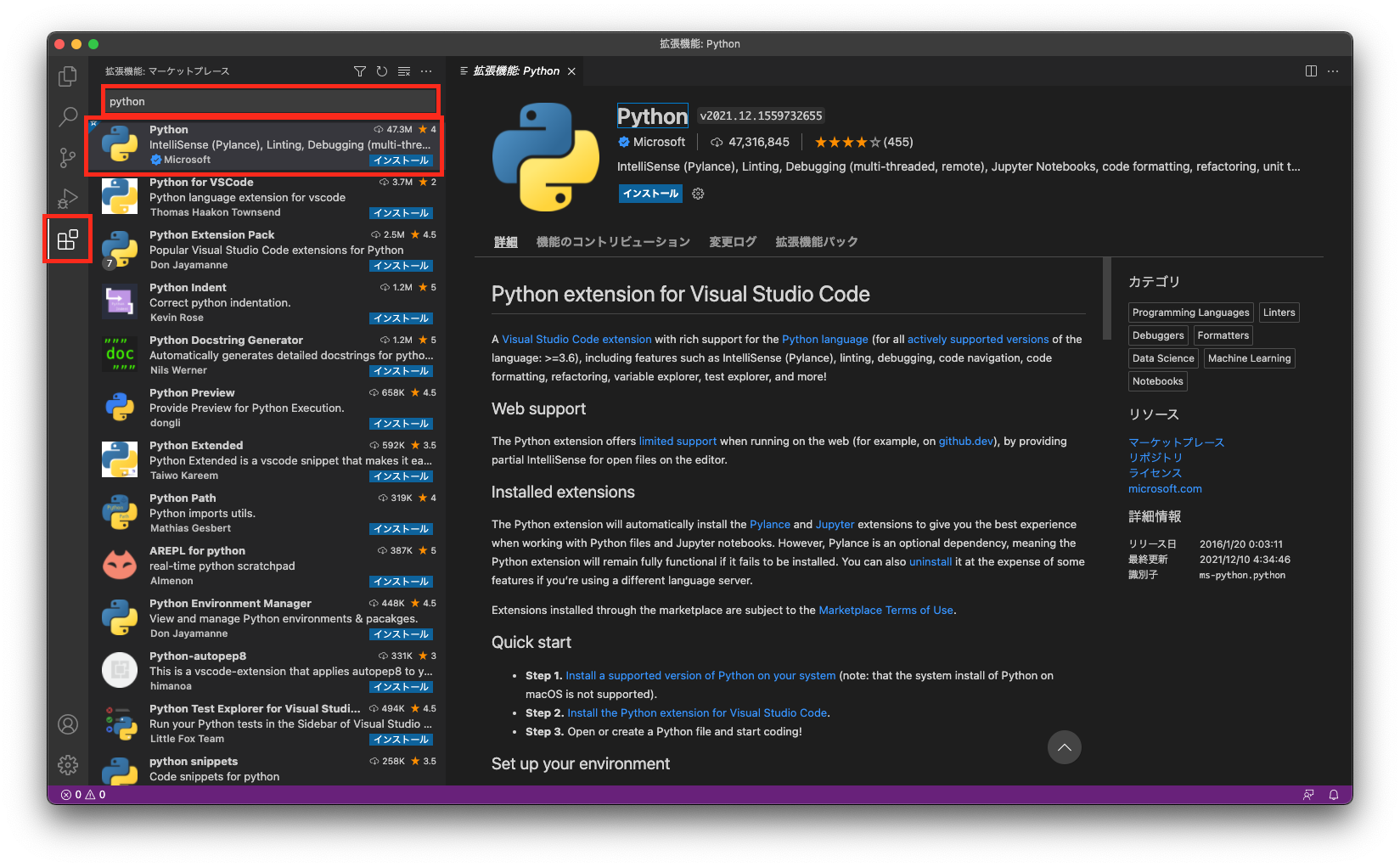
Task: Click the Python Docstring Generator doc icon
Action: [x=120, y=354]
